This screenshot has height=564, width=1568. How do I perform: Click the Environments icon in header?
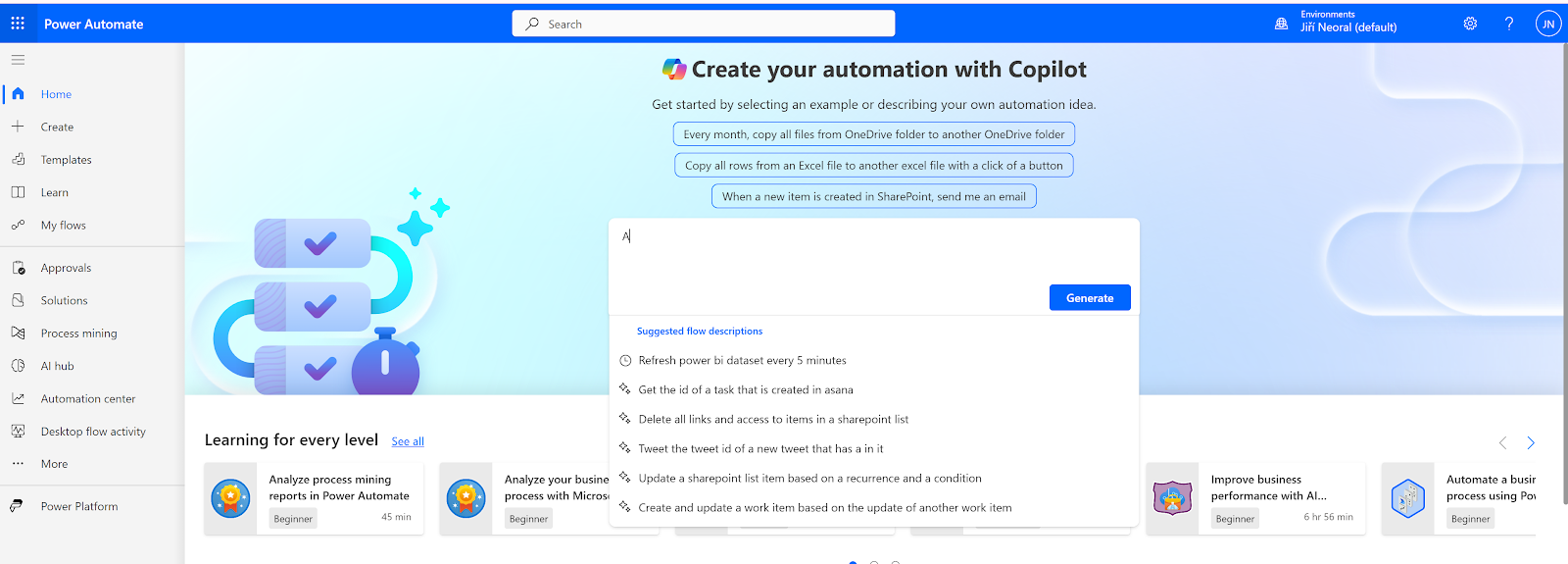pyautogui.click(x=1281, y=24)
